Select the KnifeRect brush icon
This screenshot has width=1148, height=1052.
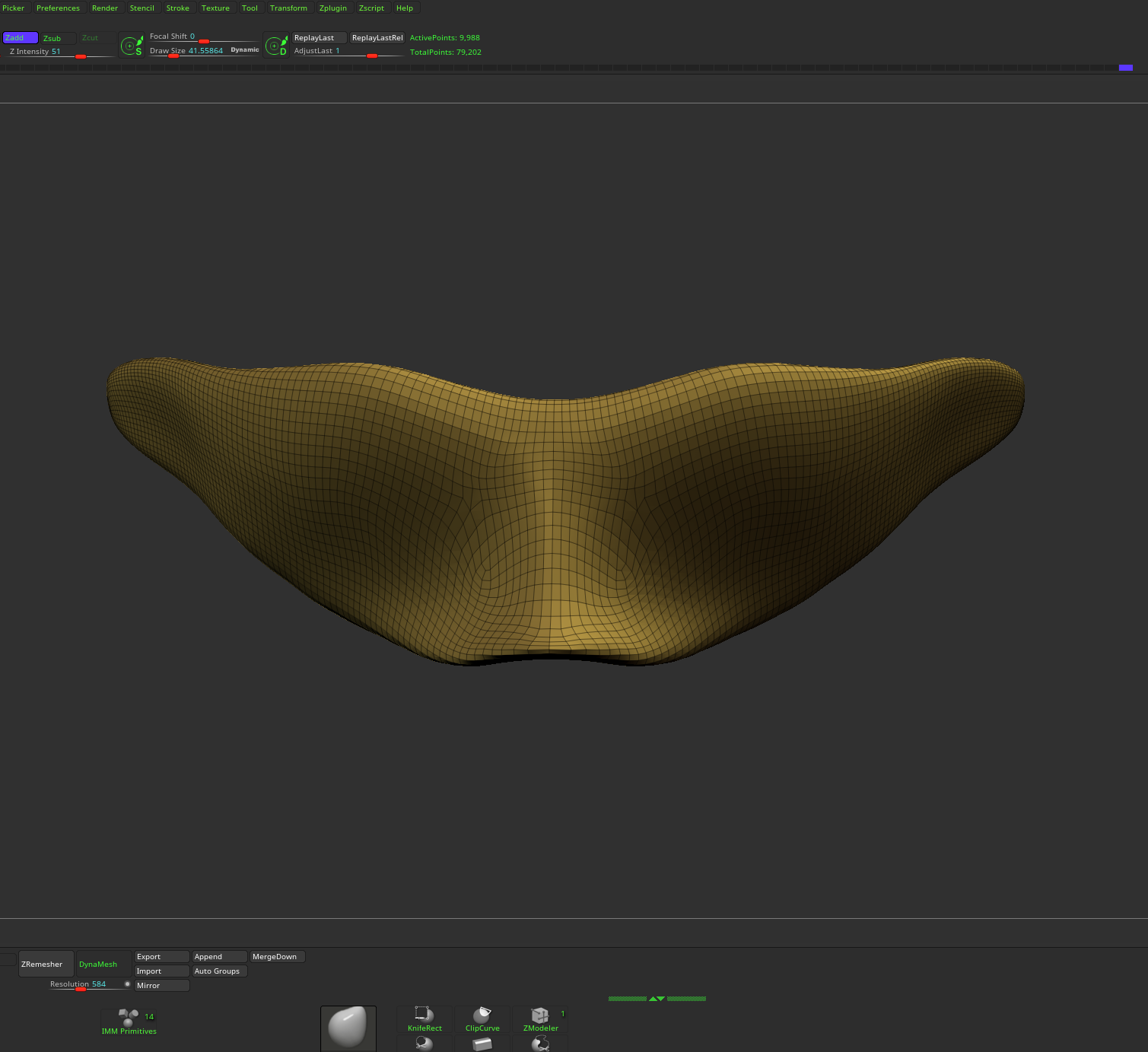tap(424, 1015)
